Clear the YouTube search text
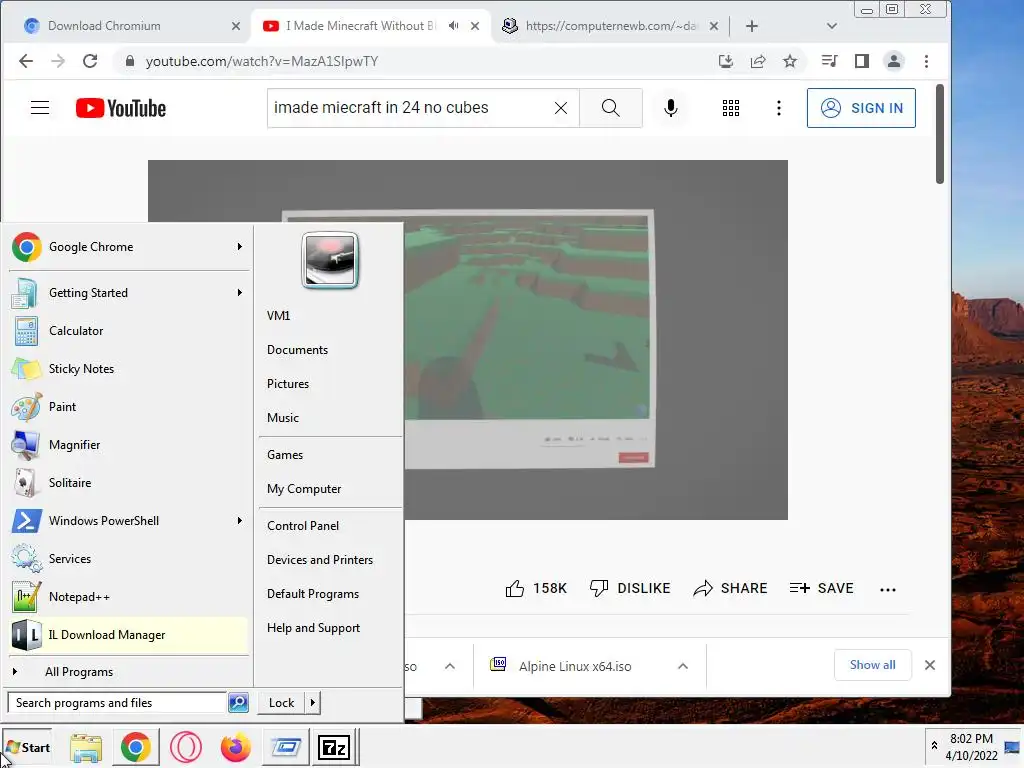Viewport: 1024px width, 768px height. click(561, 108)
